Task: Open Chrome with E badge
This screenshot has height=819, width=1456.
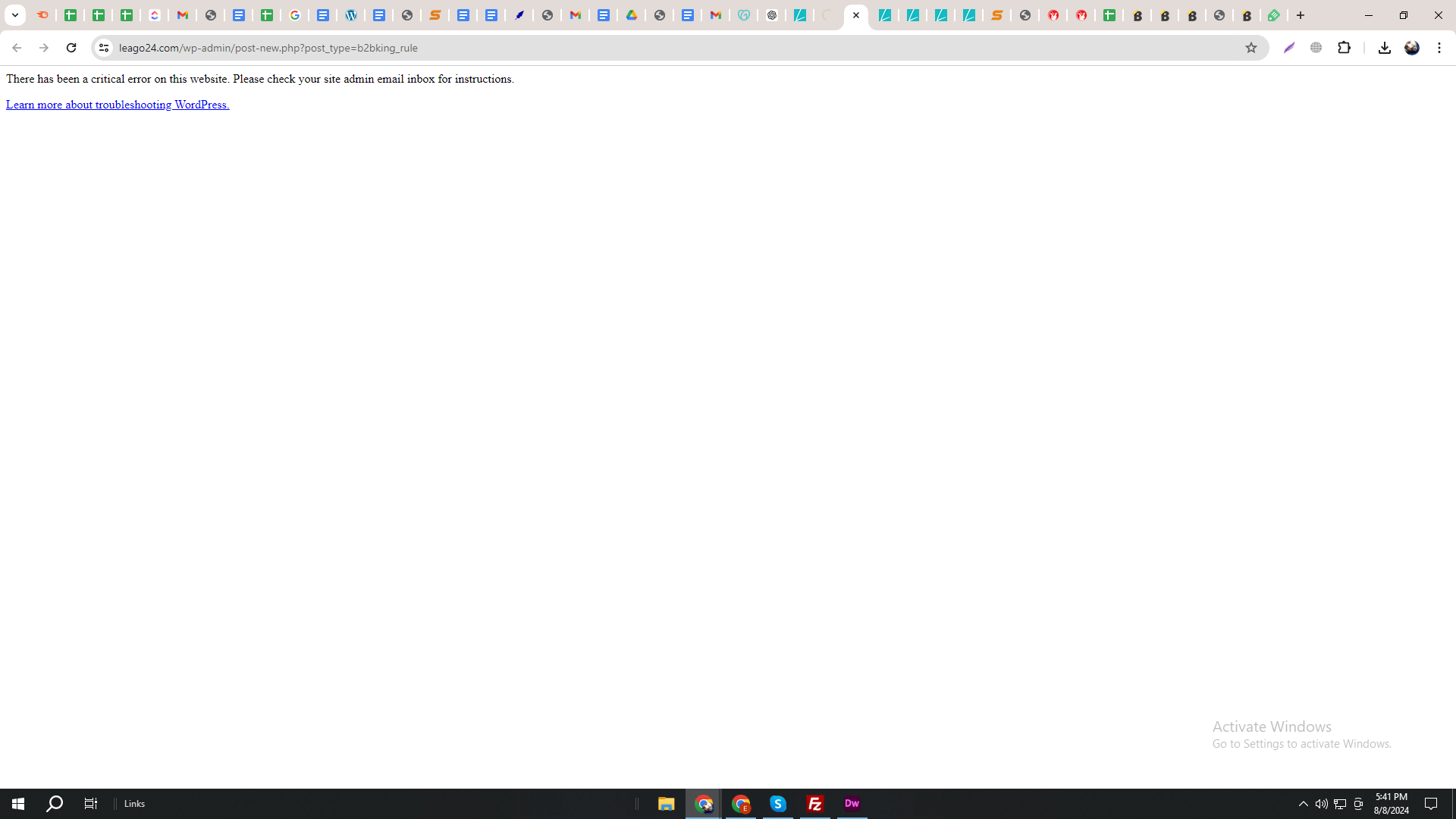Action: tap(741, 804)
